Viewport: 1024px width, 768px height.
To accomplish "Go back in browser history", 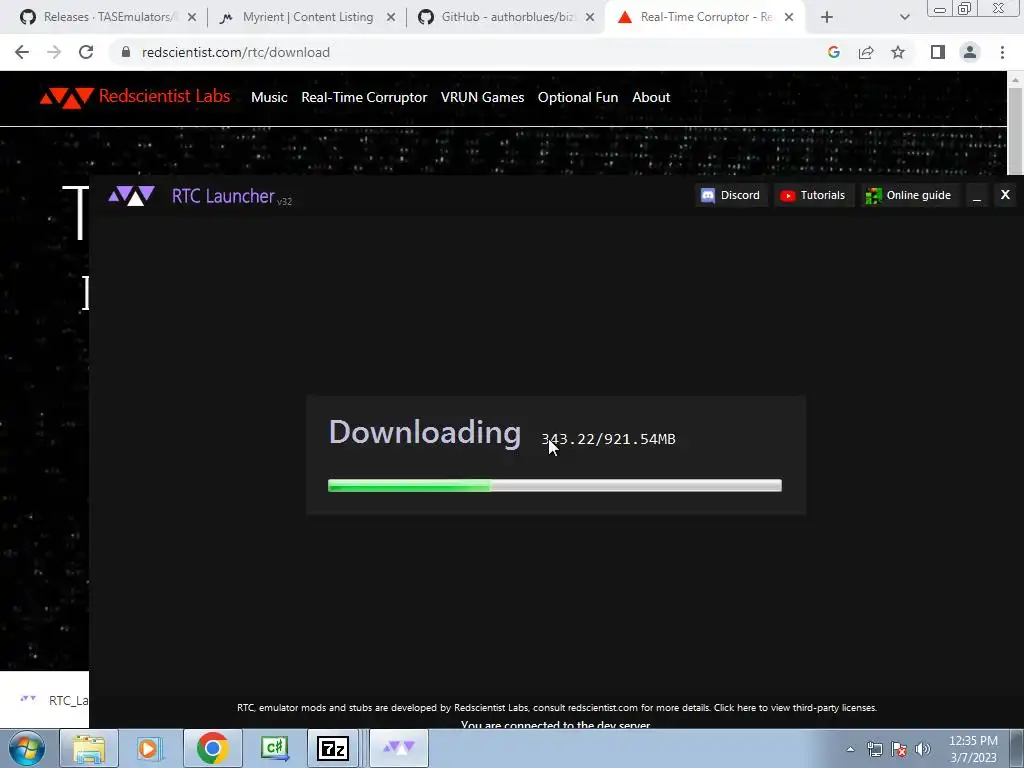I will [x=22, y=52].
